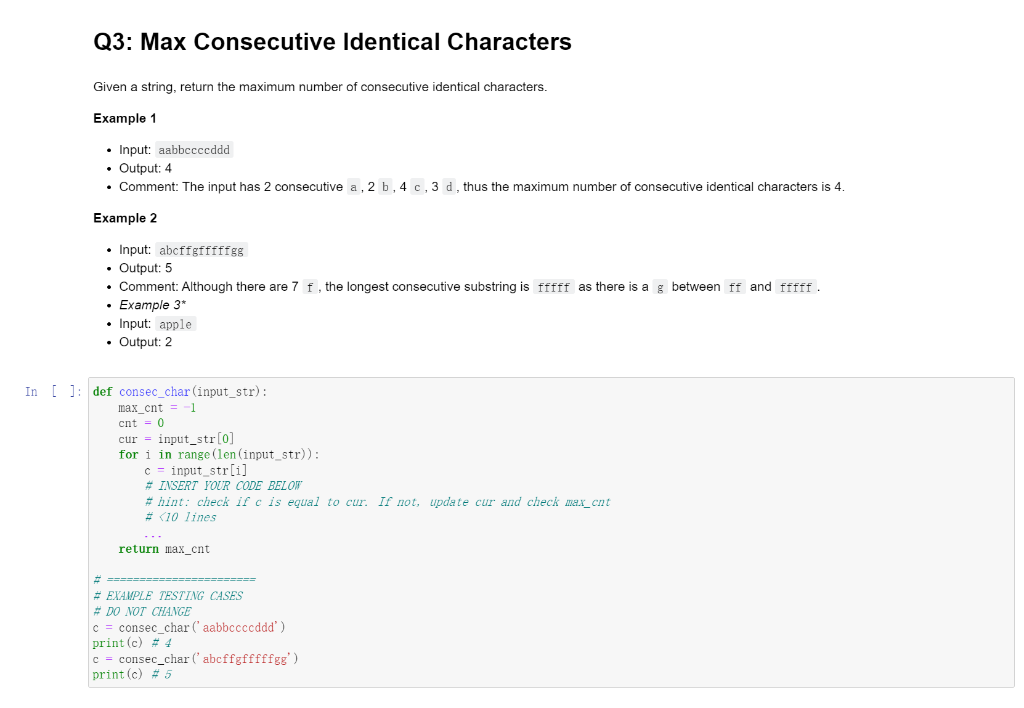1024x708 pixels.
Task: Click the 'c = input_str[i]' line
Action: tap(196, 470)
